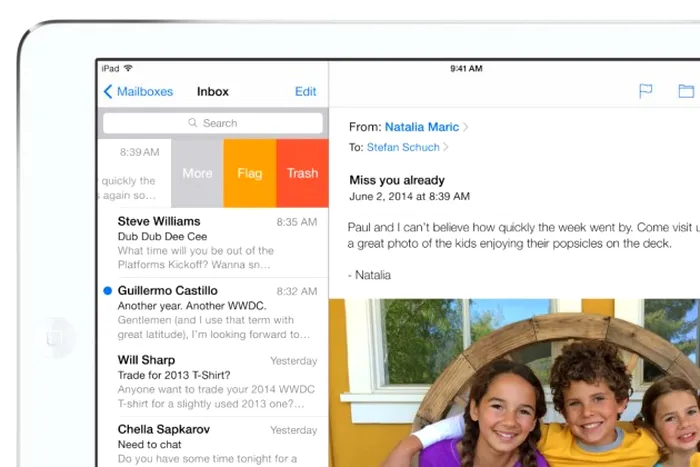
Task: Open recipient Stefan Schuch contact
Action: [403, 147]
